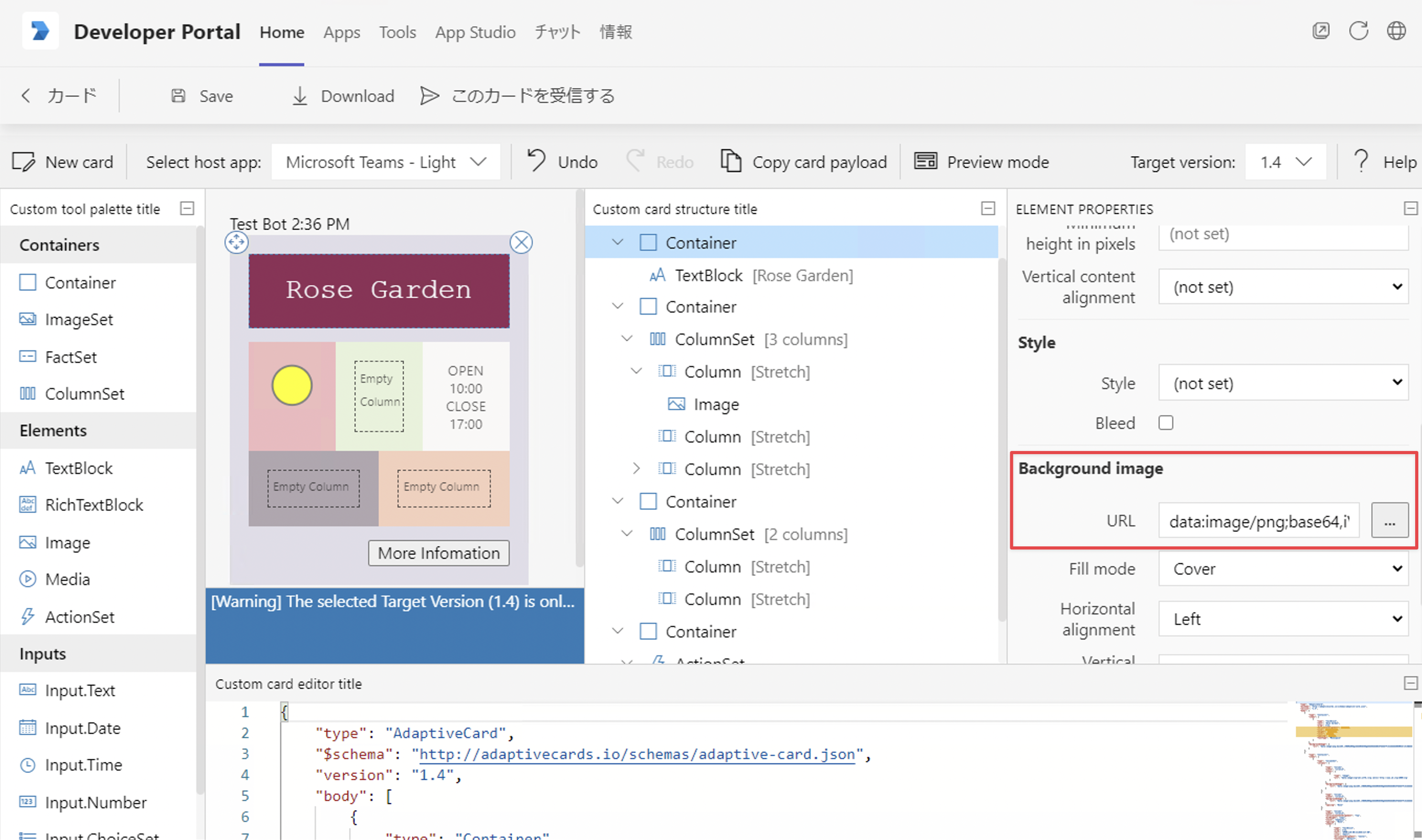
Task: Select the Rose Garden title block
Action: click(x=379, y=290)
